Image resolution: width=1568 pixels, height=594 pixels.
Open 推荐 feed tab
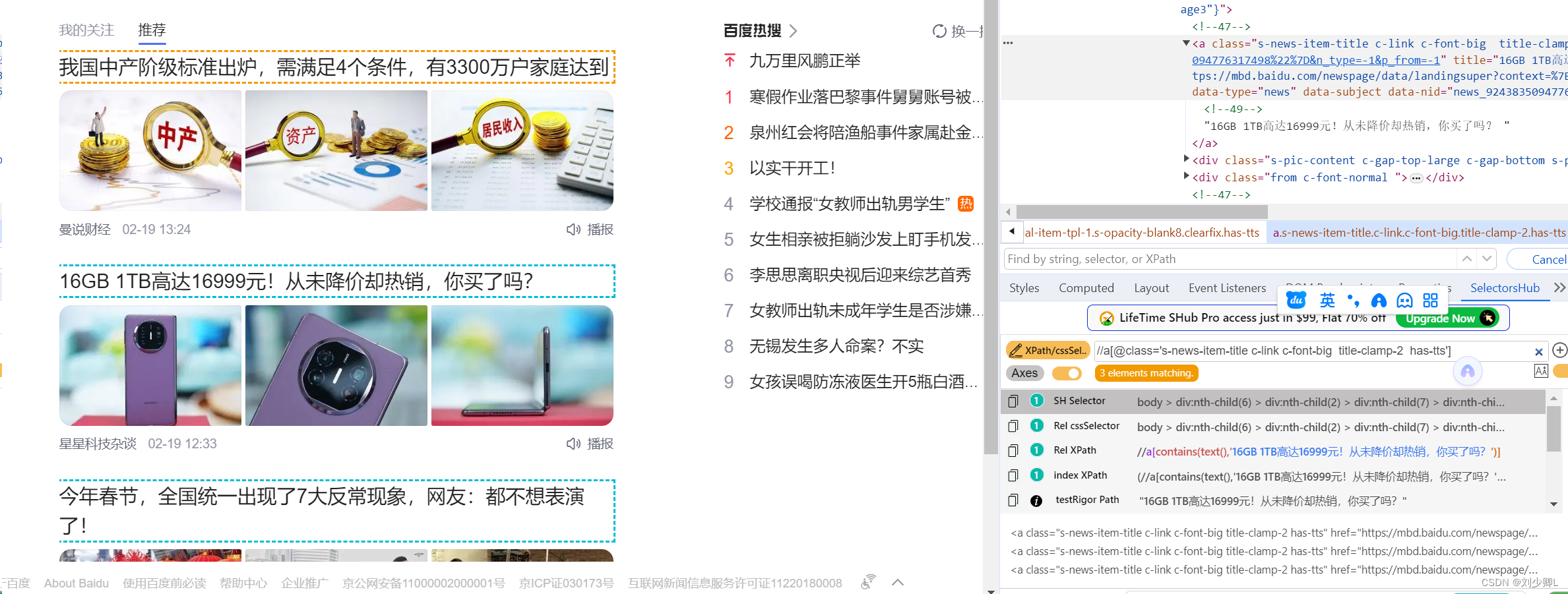(152, 30)
